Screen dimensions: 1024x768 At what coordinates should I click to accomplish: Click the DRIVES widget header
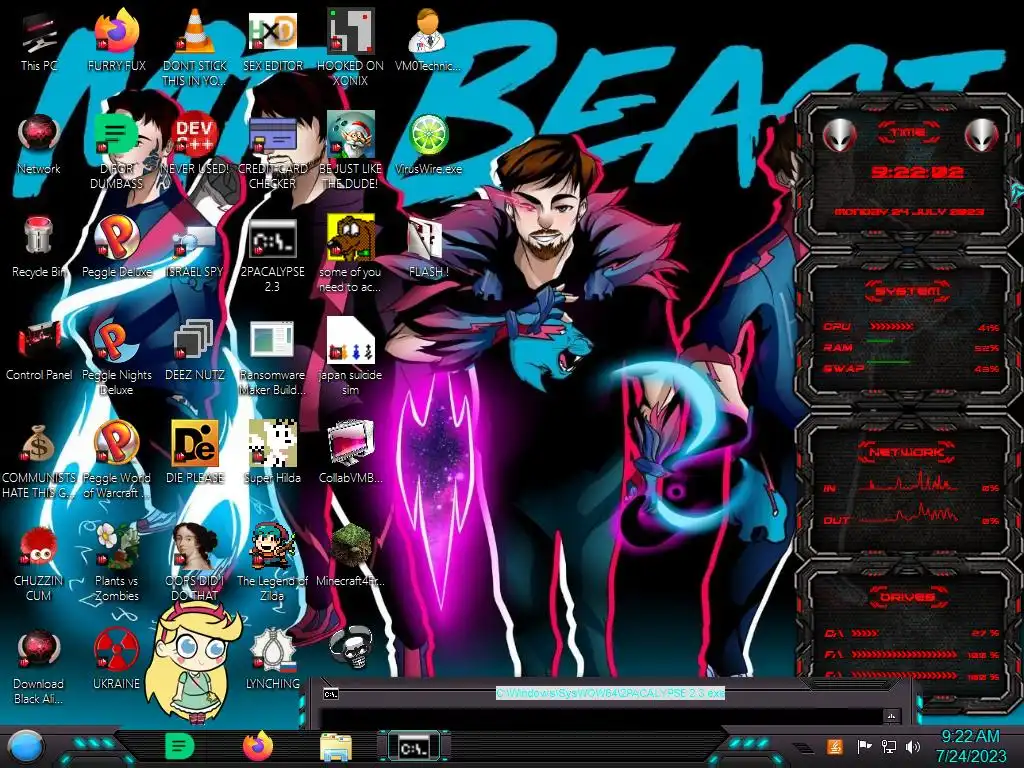pos(906,597)
